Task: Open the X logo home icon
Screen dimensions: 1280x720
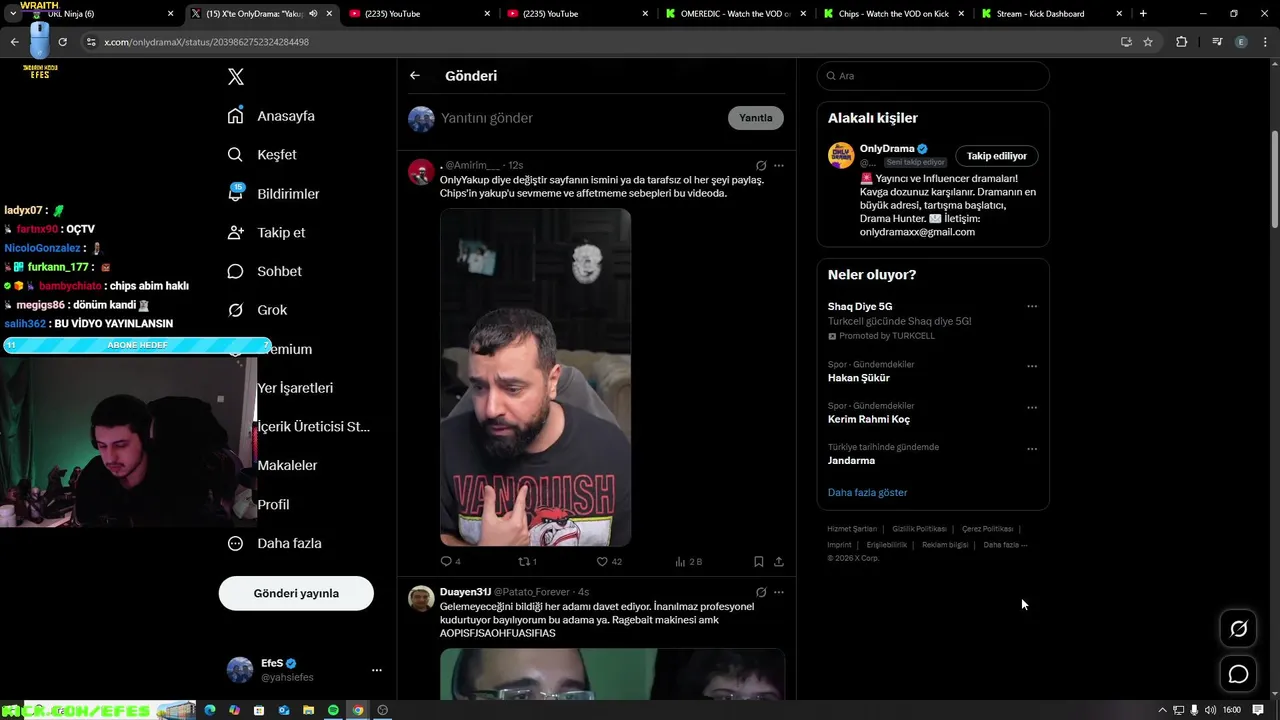Action: pos(236,77)
